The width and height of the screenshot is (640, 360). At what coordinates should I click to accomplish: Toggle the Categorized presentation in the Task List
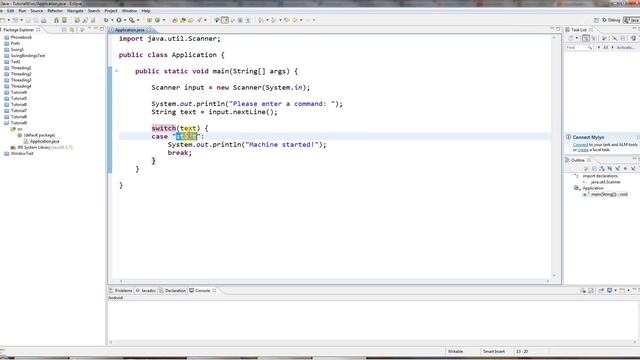(x=586, y=38)
